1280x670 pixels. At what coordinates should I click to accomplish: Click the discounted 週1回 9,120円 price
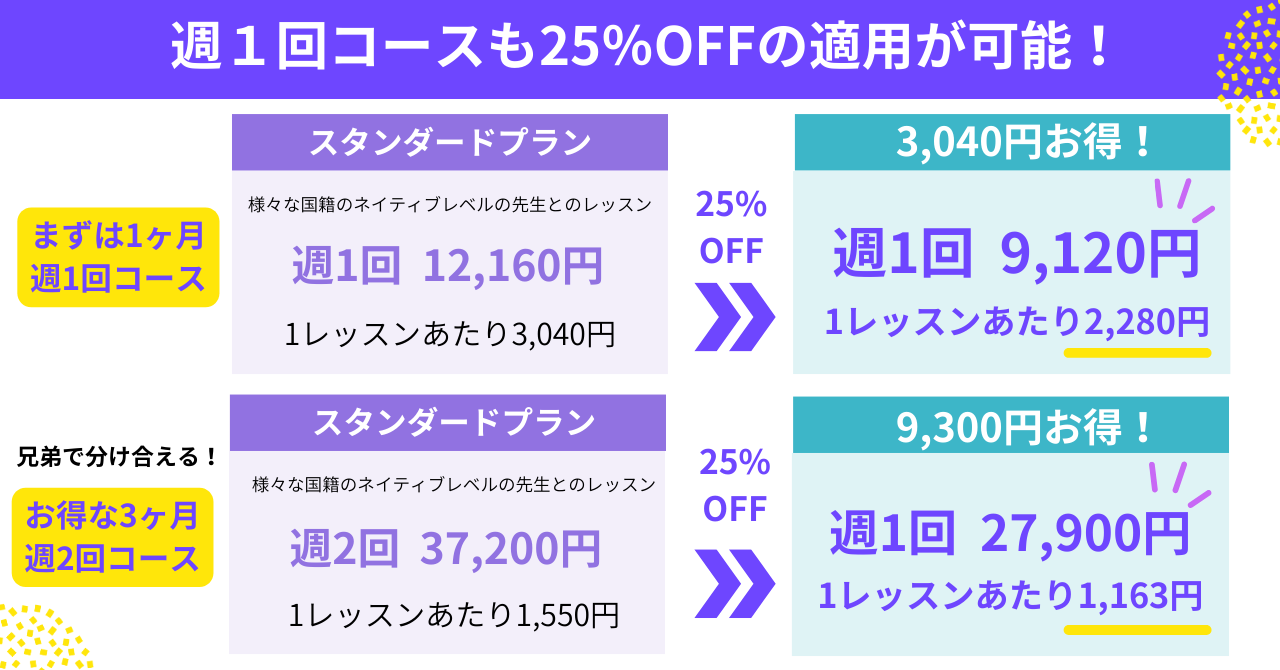coord(1014,256)
